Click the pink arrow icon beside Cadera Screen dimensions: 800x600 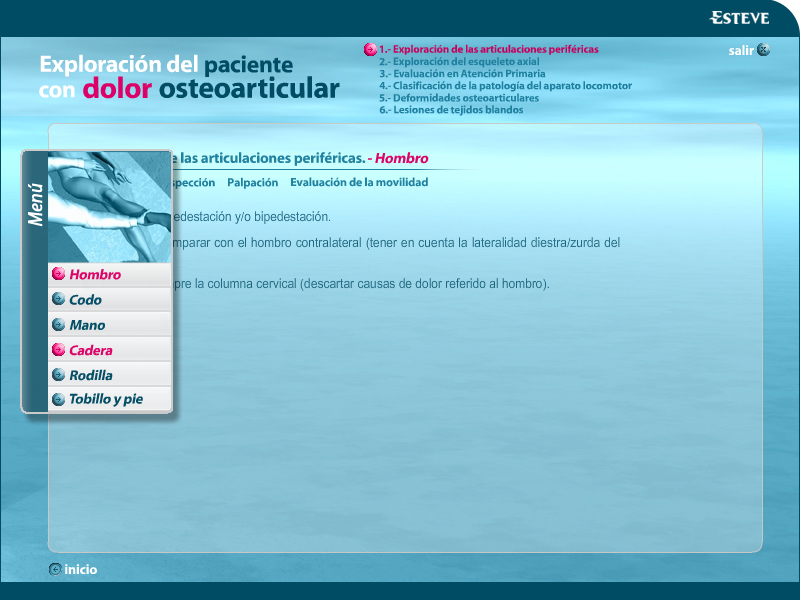click(59, 349)
